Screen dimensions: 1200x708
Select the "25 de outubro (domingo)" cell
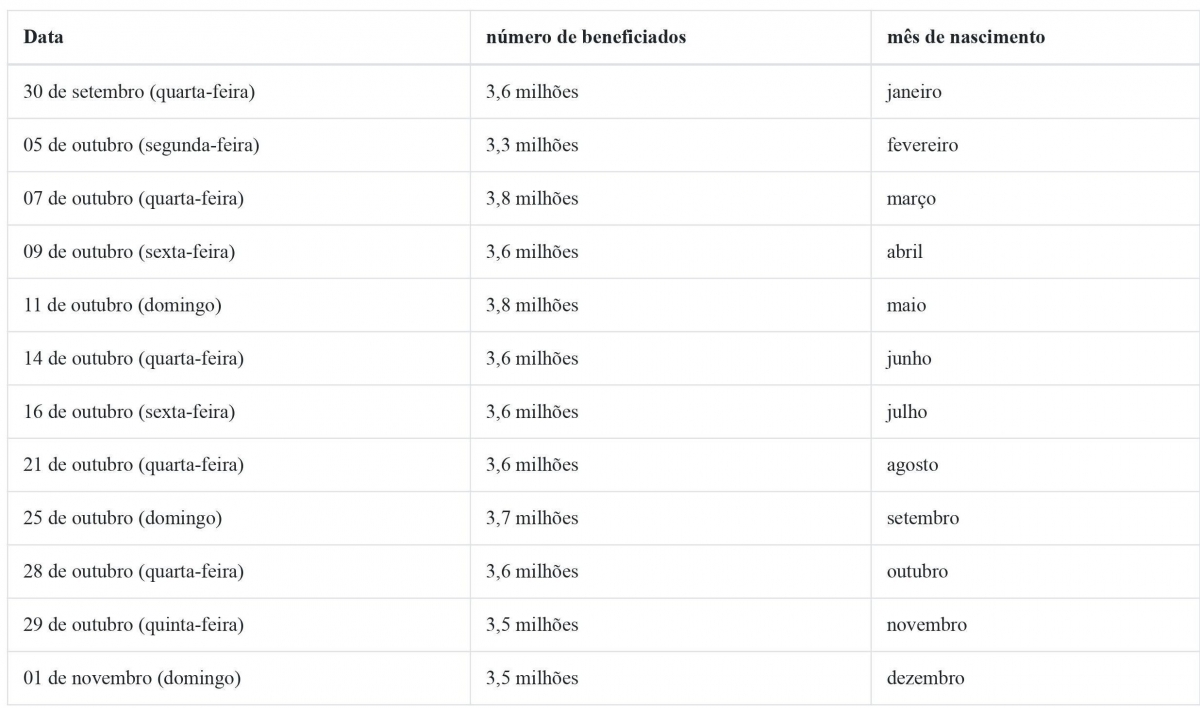pyautogui.click(x=123, y=518)
